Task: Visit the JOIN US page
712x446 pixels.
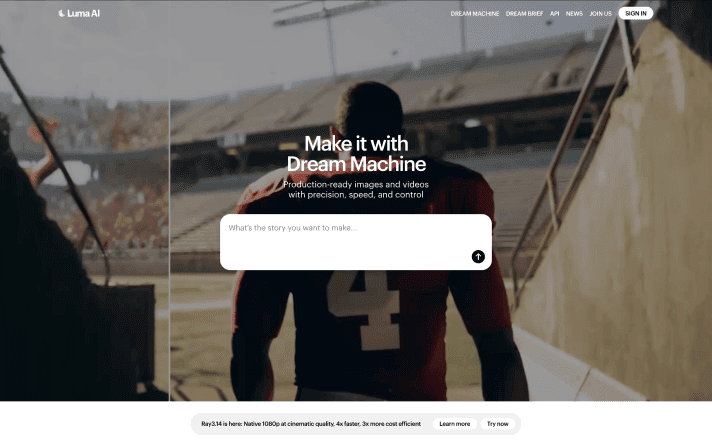Action: (x=600, y=14)
